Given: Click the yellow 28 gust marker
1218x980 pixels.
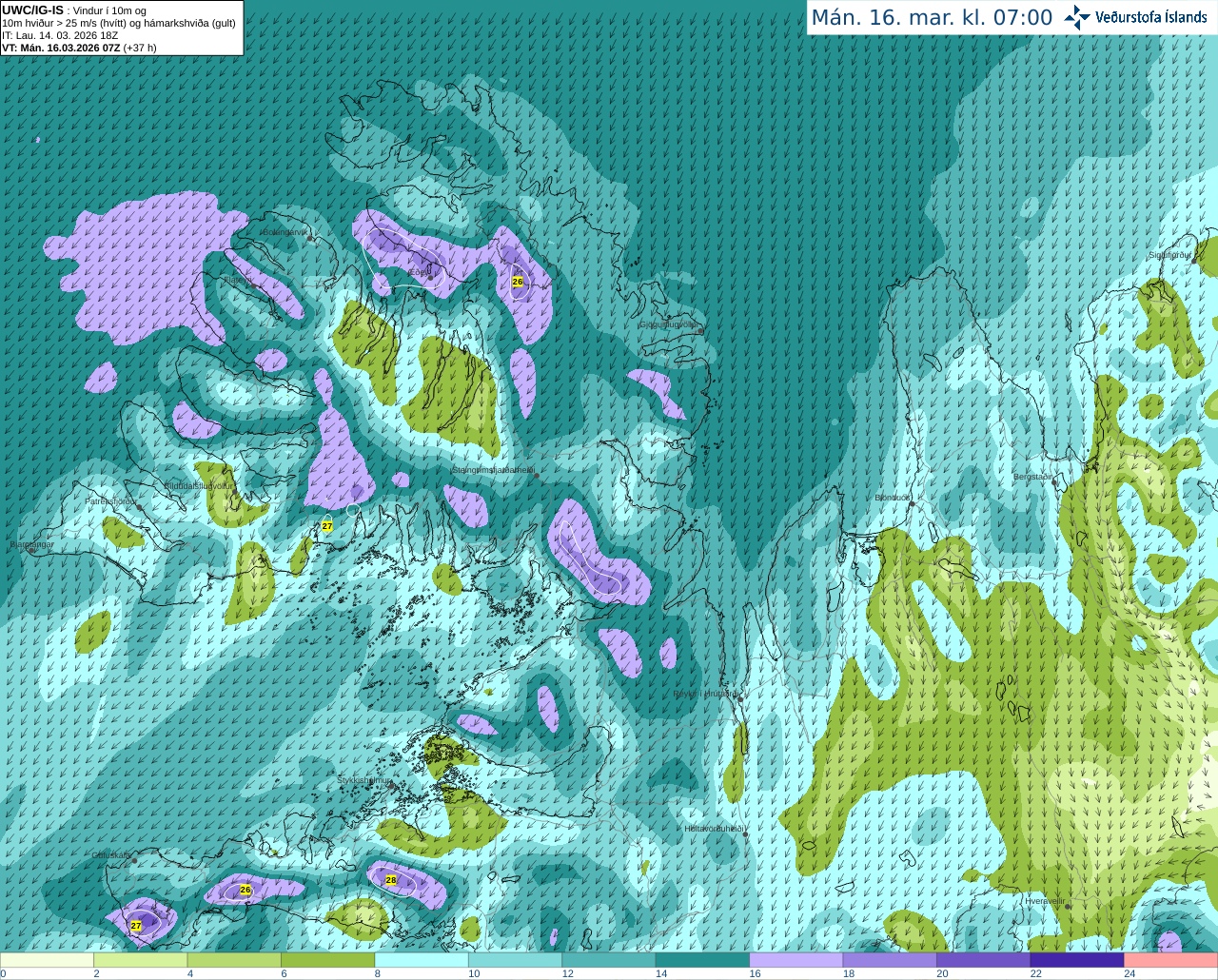Looking at the screenshot, I should coord(391,880).
